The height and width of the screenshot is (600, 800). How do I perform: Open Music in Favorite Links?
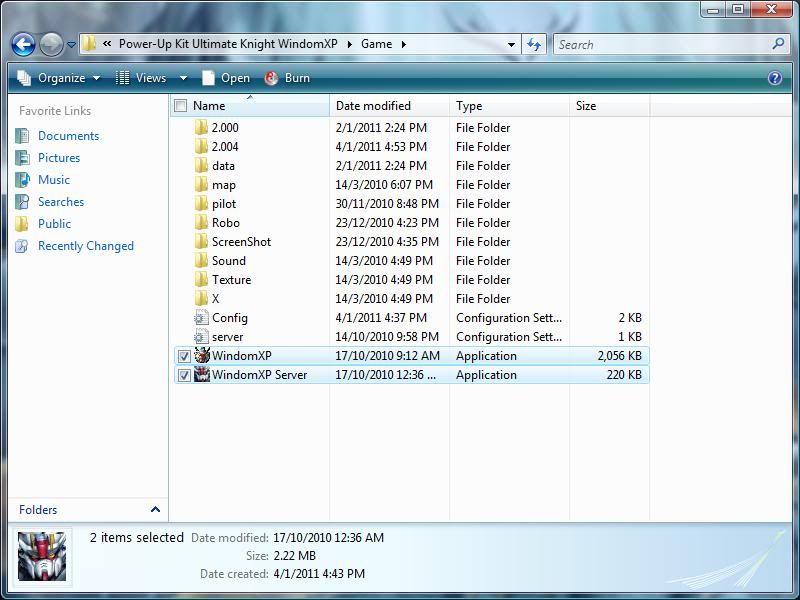click(x=54, y=180)
